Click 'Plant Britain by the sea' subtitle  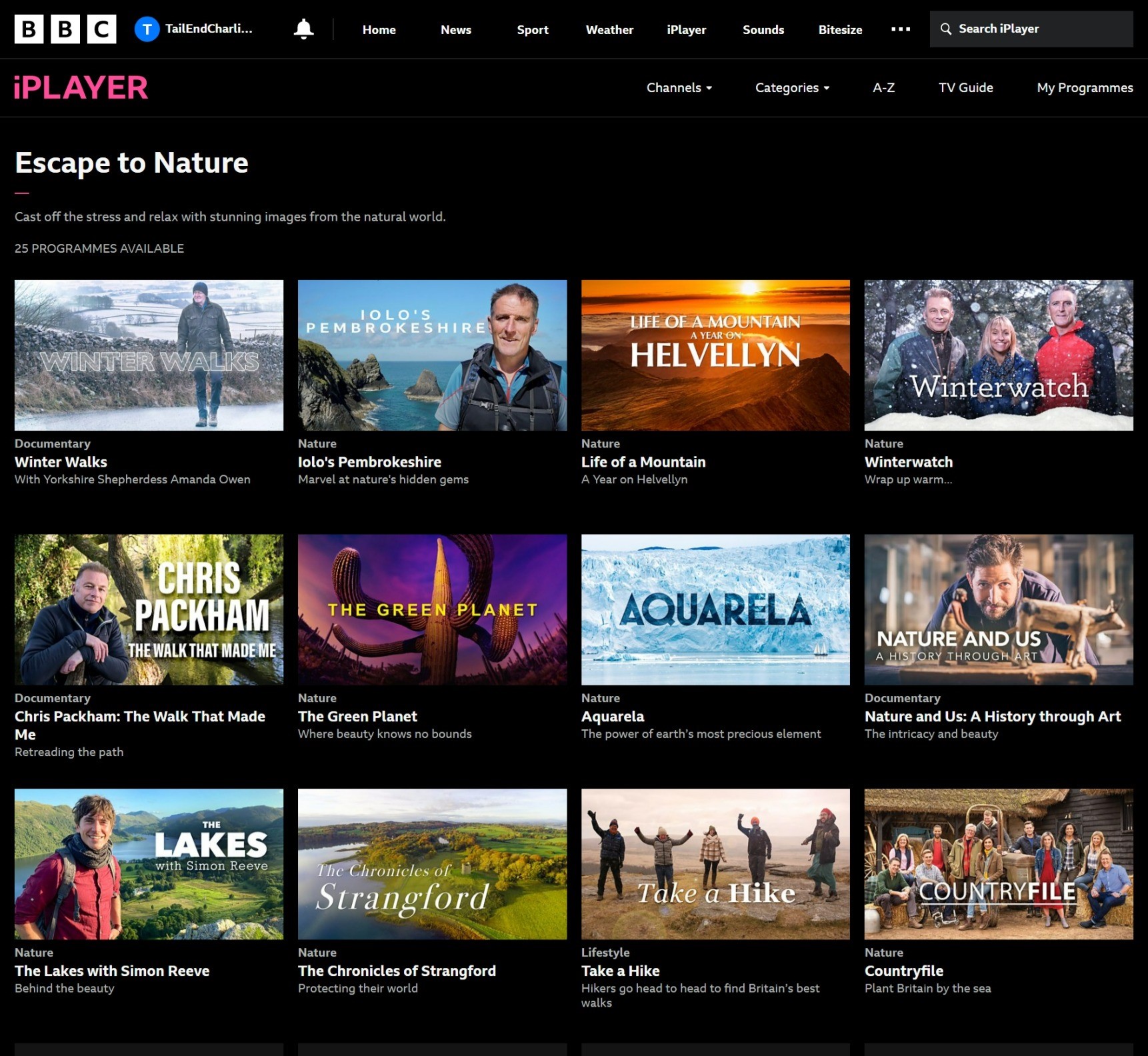point(928,989)
